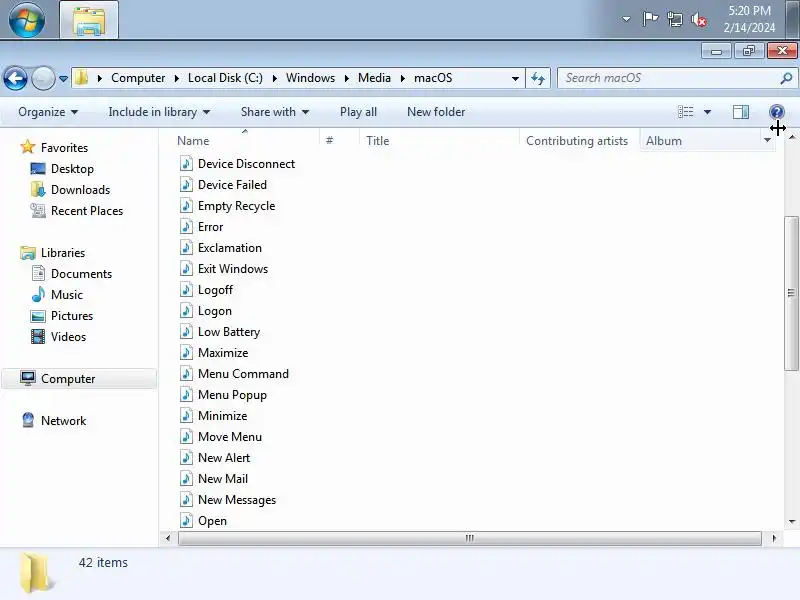Viewport: 800px width, 600px height.
Task: Open the Share with menu
Action: (x=275, y=112)
